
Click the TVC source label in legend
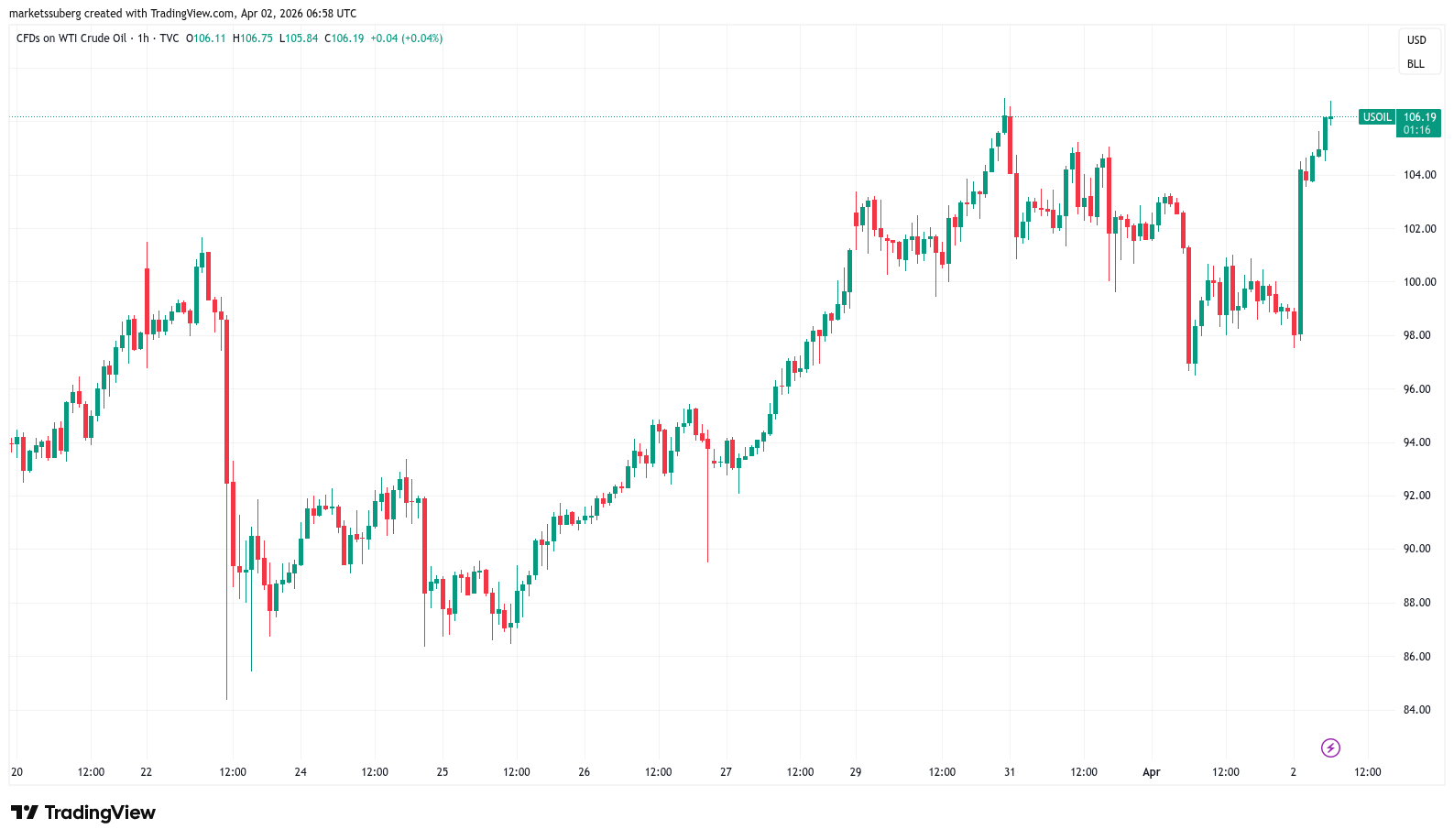tap(169, 38)
